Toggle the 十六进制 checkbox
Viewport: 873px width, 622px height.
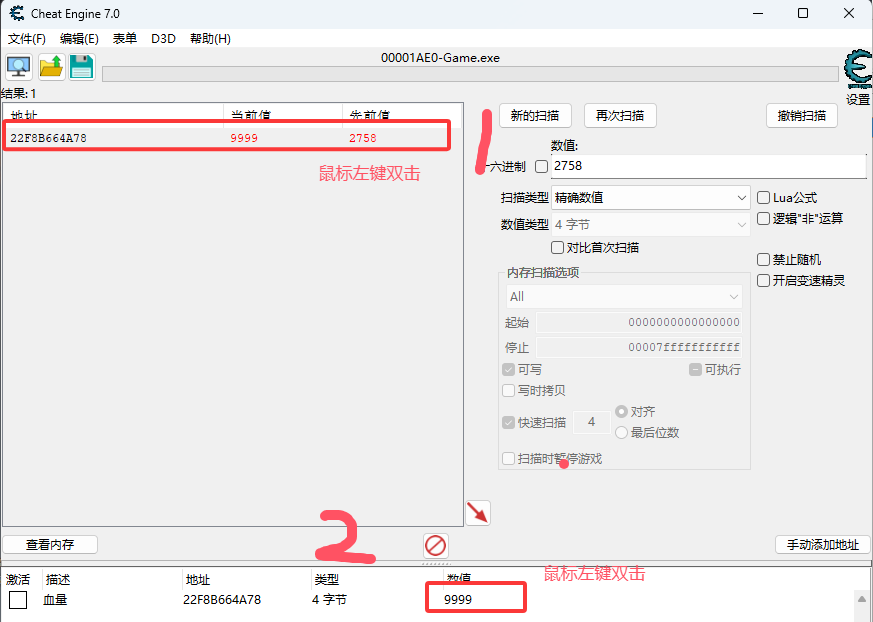[x=541, y=166]
